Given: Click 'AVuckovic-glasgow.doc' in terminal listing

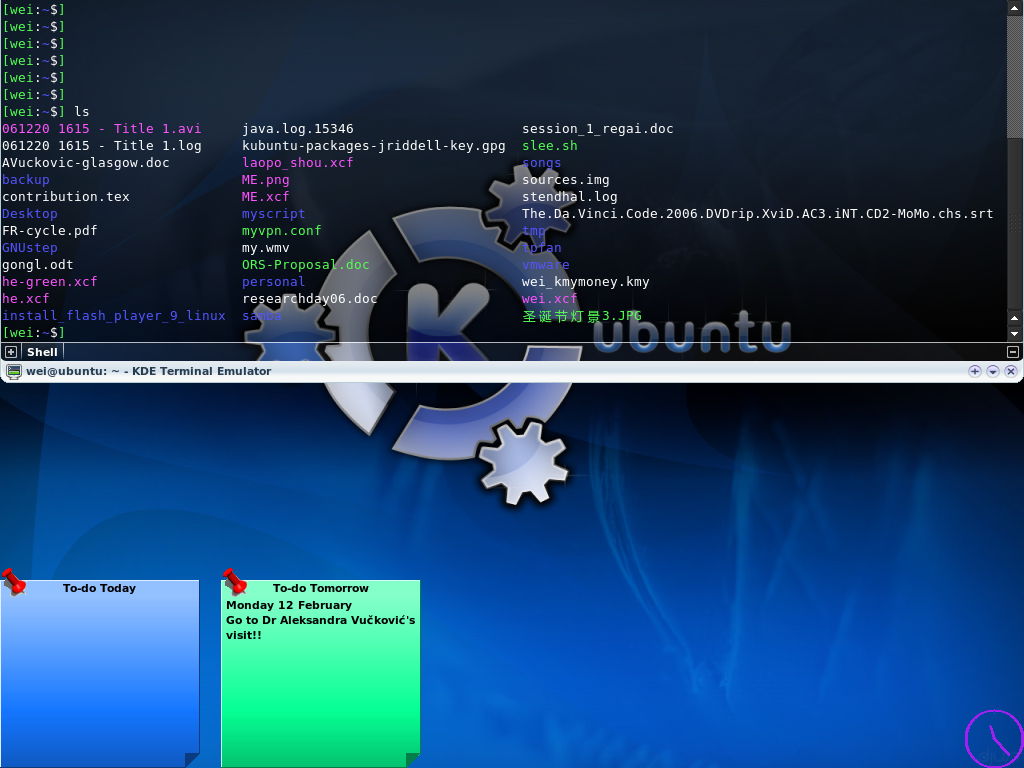Looking at the screenshot, I should pyautogui.click(x=86, y=163).
